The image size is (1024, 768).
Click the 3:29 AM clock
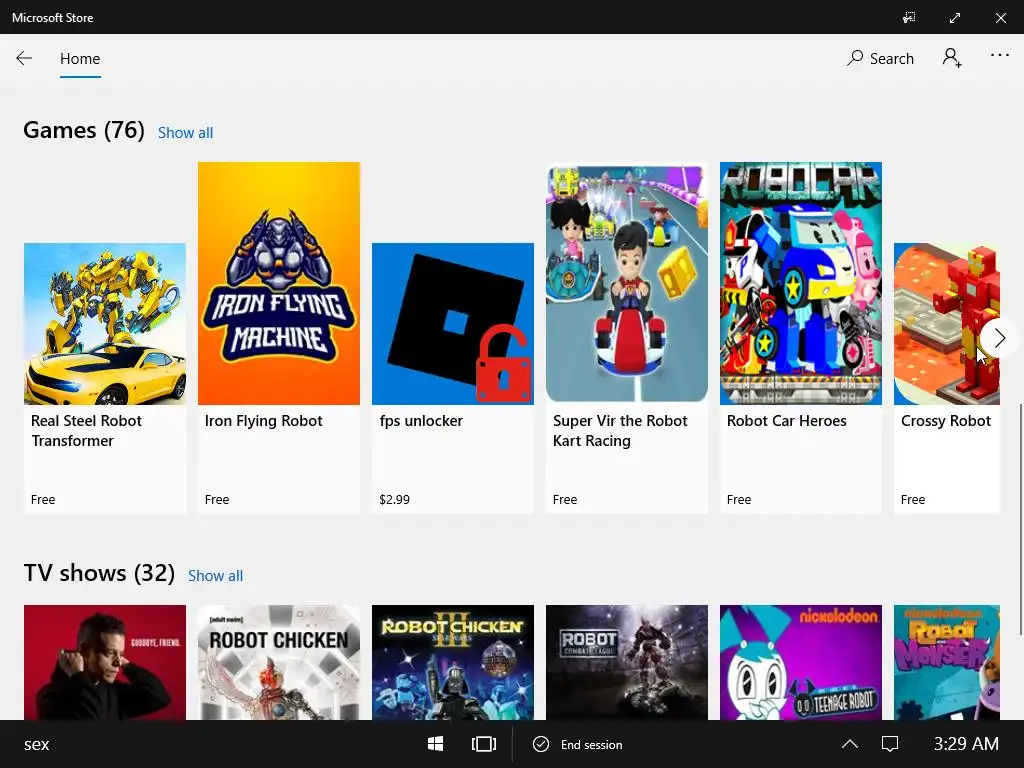(x=966, y=744)
